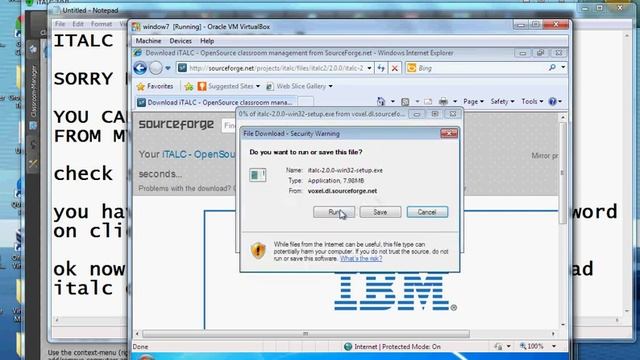Open a new blank IE tab

(305, 102)
